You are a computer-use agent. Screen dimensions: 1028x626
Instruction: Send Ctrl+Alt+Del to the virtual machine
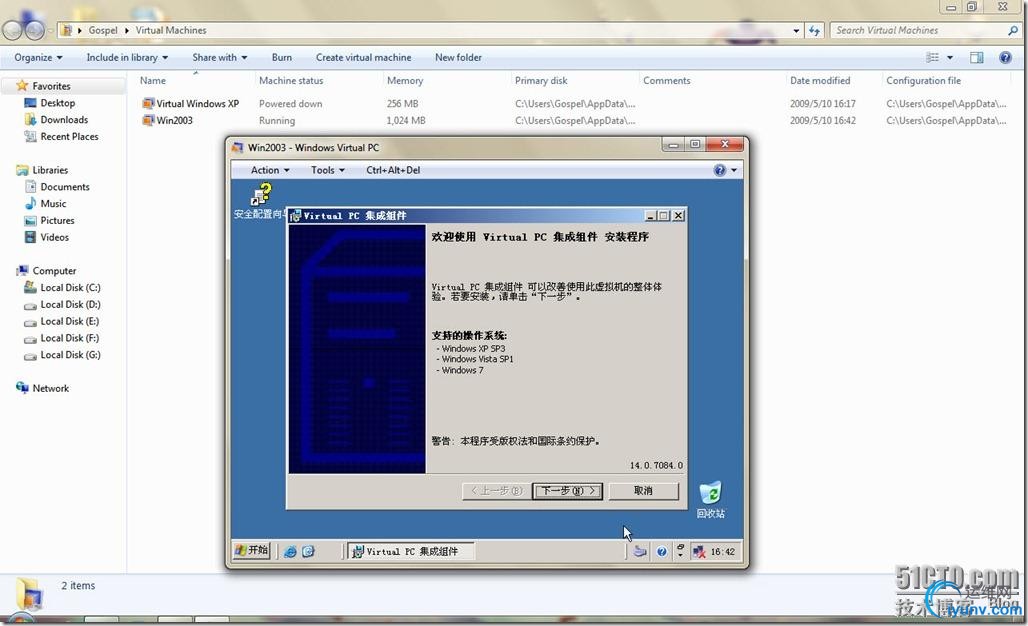393,170
